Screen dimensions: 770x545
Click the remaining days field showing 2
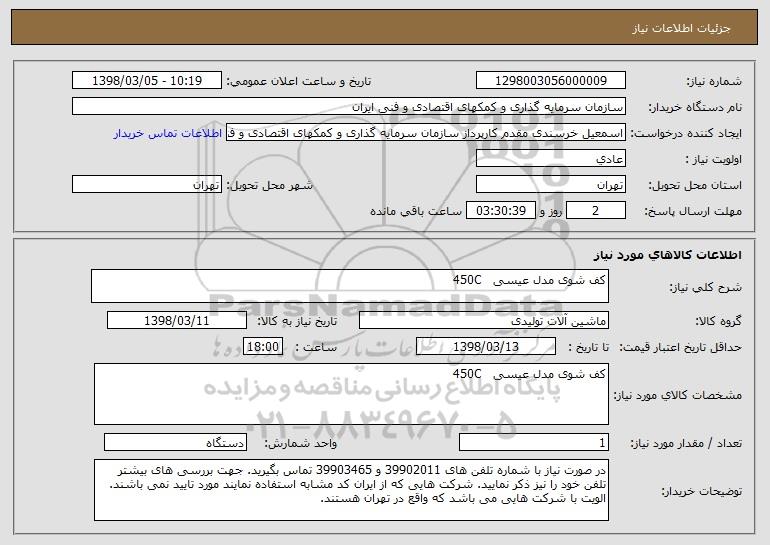[596, 210]
